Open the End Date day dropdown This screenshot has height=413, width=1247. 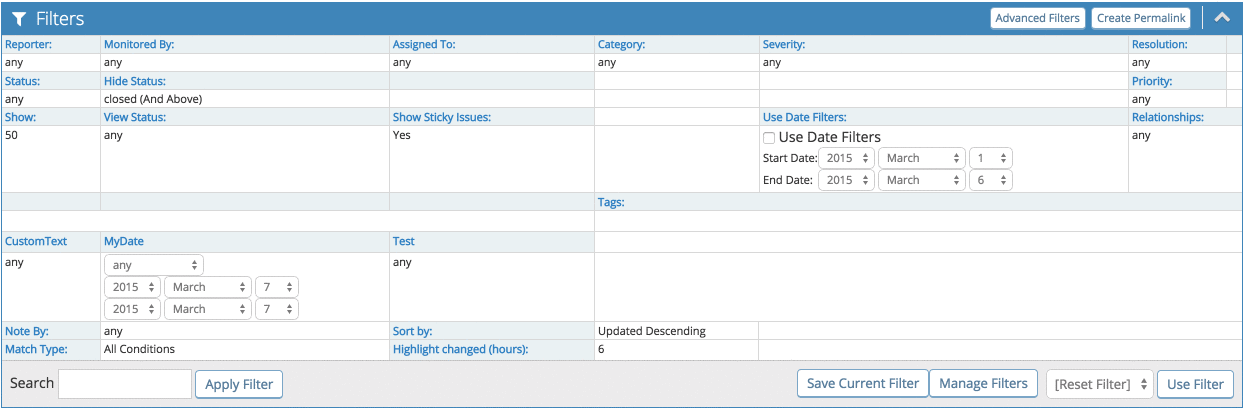[x=990, y=180]
